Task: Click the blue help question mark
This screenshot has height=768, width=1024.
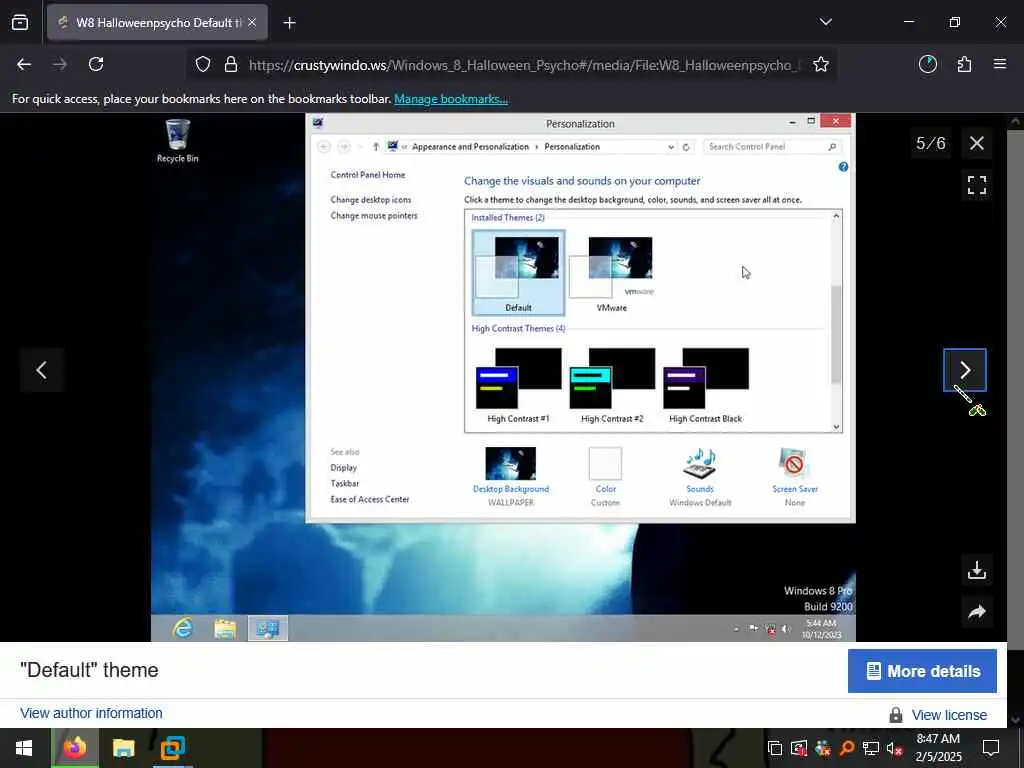Action: (x=843, y=167)
